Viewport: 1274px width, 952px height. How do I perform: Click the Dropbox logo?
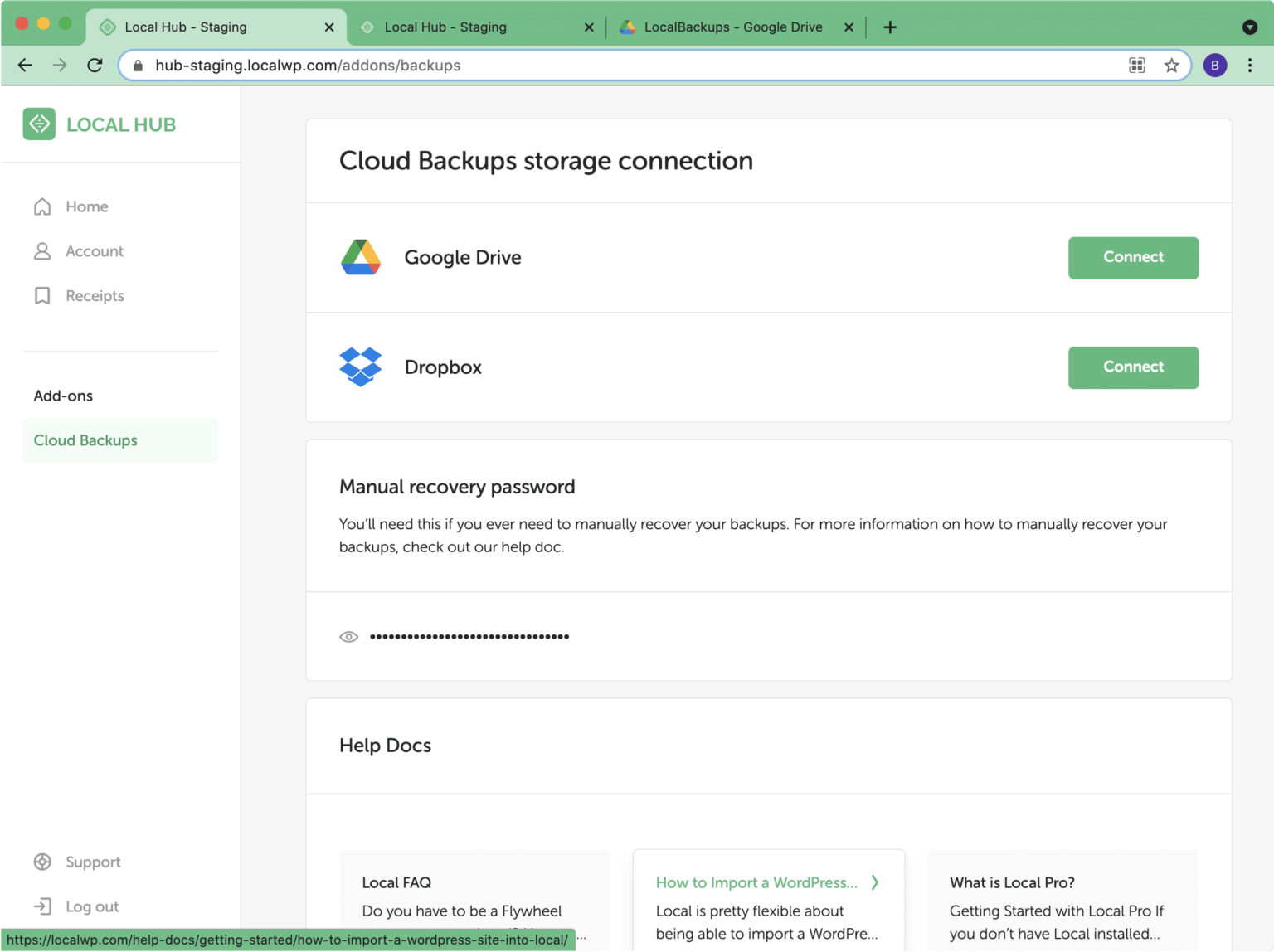pos(360,367)
